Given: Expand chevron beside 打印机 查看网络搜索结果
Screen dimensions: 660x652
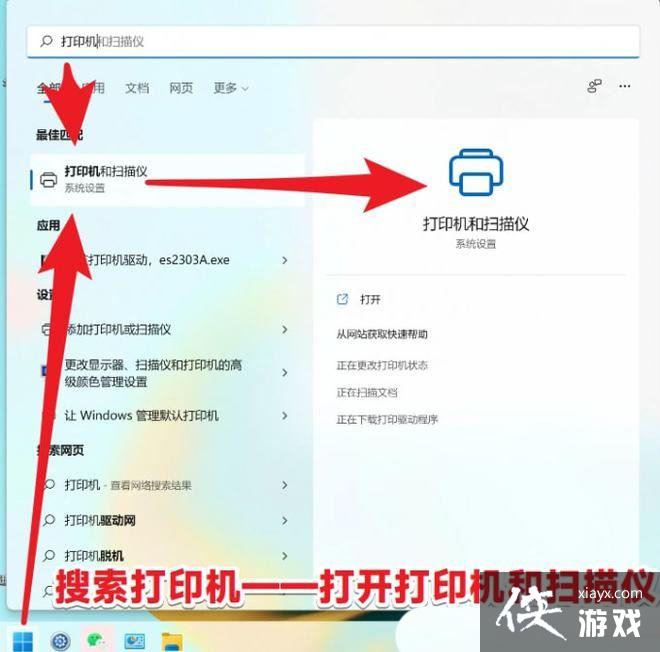Looking at the screenshot, I should pyautogui.click(x=285, y=485).
